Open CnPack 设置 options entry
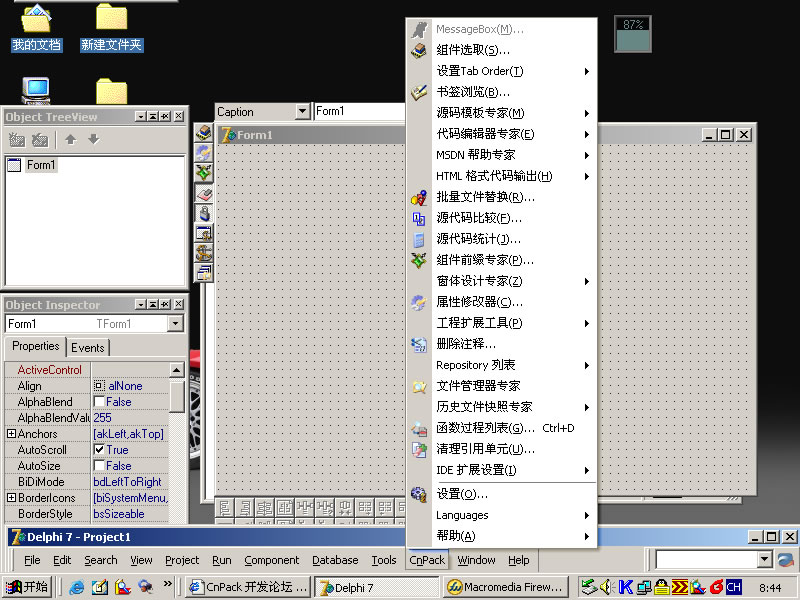This screenshot has width=800, height=600. (462, 494)
